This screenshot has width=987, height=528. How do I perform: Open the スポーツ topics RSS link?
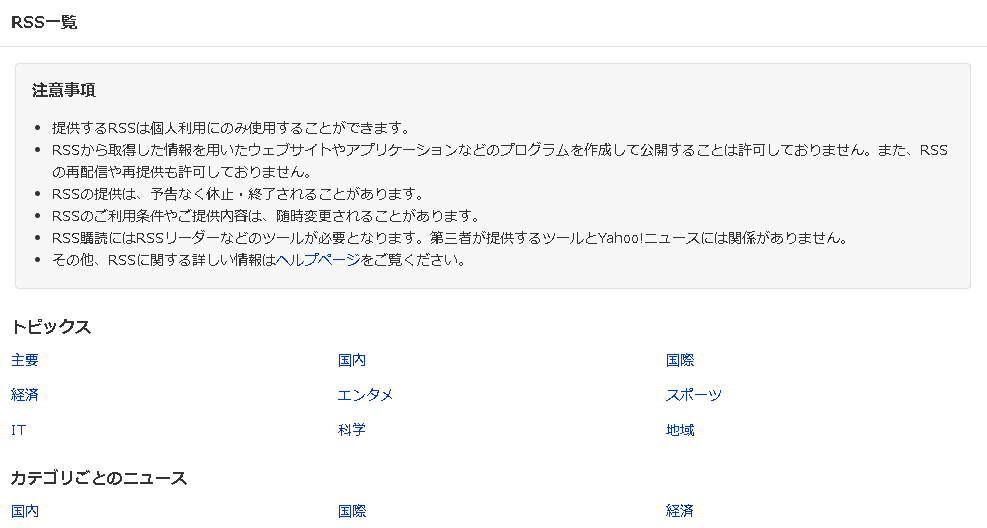pyautogui.click(x=694, y=395)
